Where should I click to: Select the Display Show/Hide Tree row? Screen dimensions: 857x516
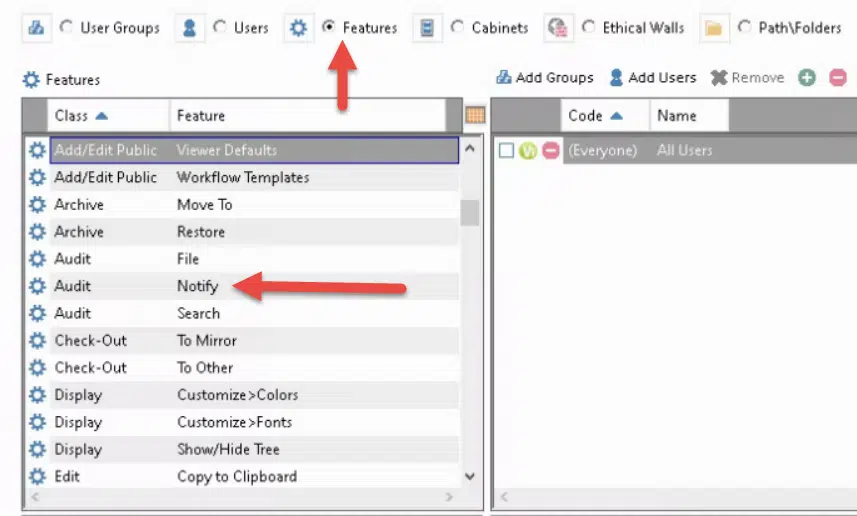pyautogui.click(x=254, y=449)
